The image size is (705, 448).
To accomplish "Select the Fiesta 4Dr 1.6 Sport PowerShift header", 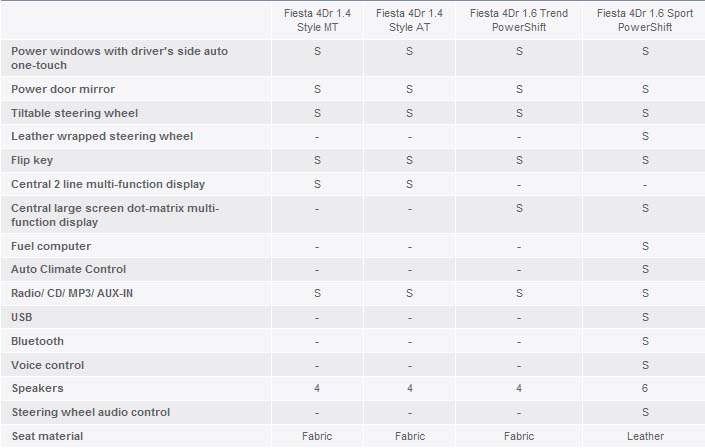I will [645, 19].
